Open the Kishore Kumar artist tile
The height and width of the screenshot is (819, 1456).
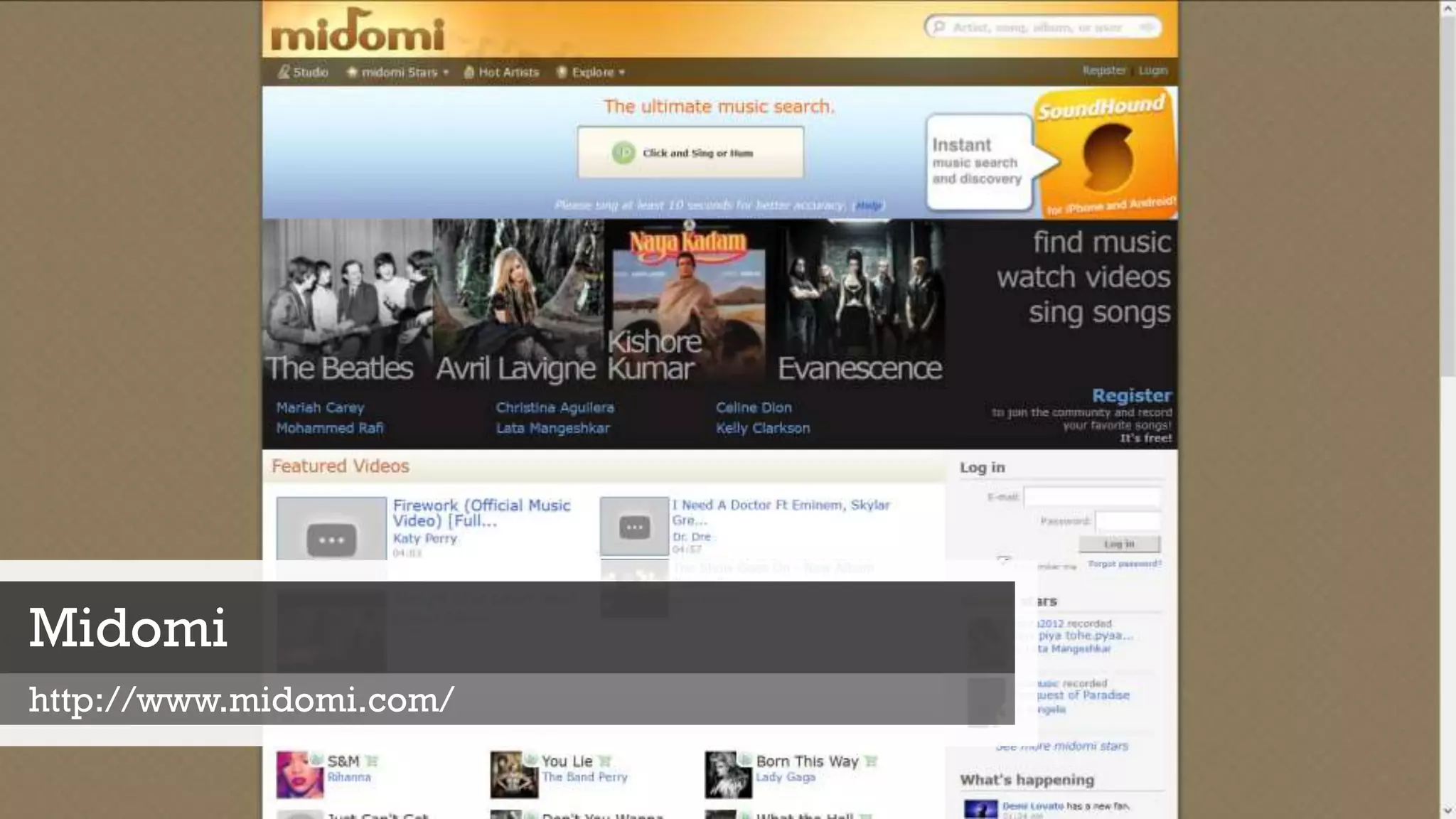point(688,302)
